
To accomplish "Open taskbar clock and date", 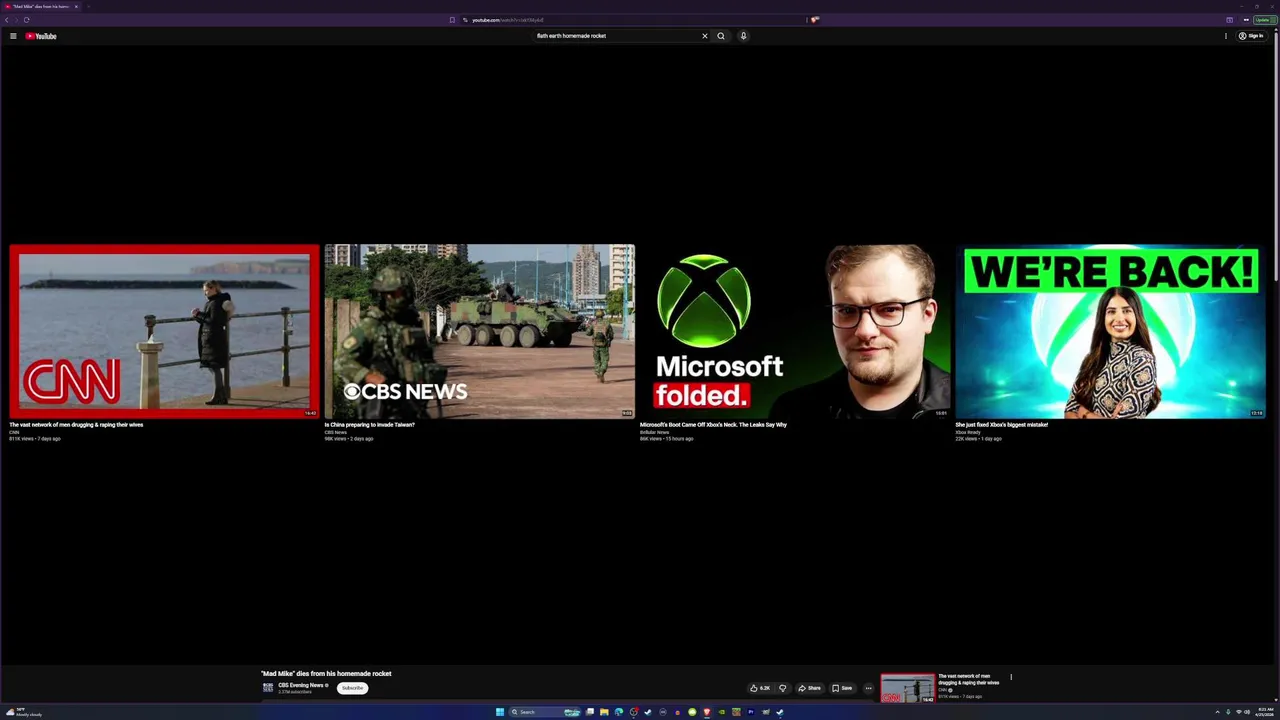I will [x=1265, y=712].
